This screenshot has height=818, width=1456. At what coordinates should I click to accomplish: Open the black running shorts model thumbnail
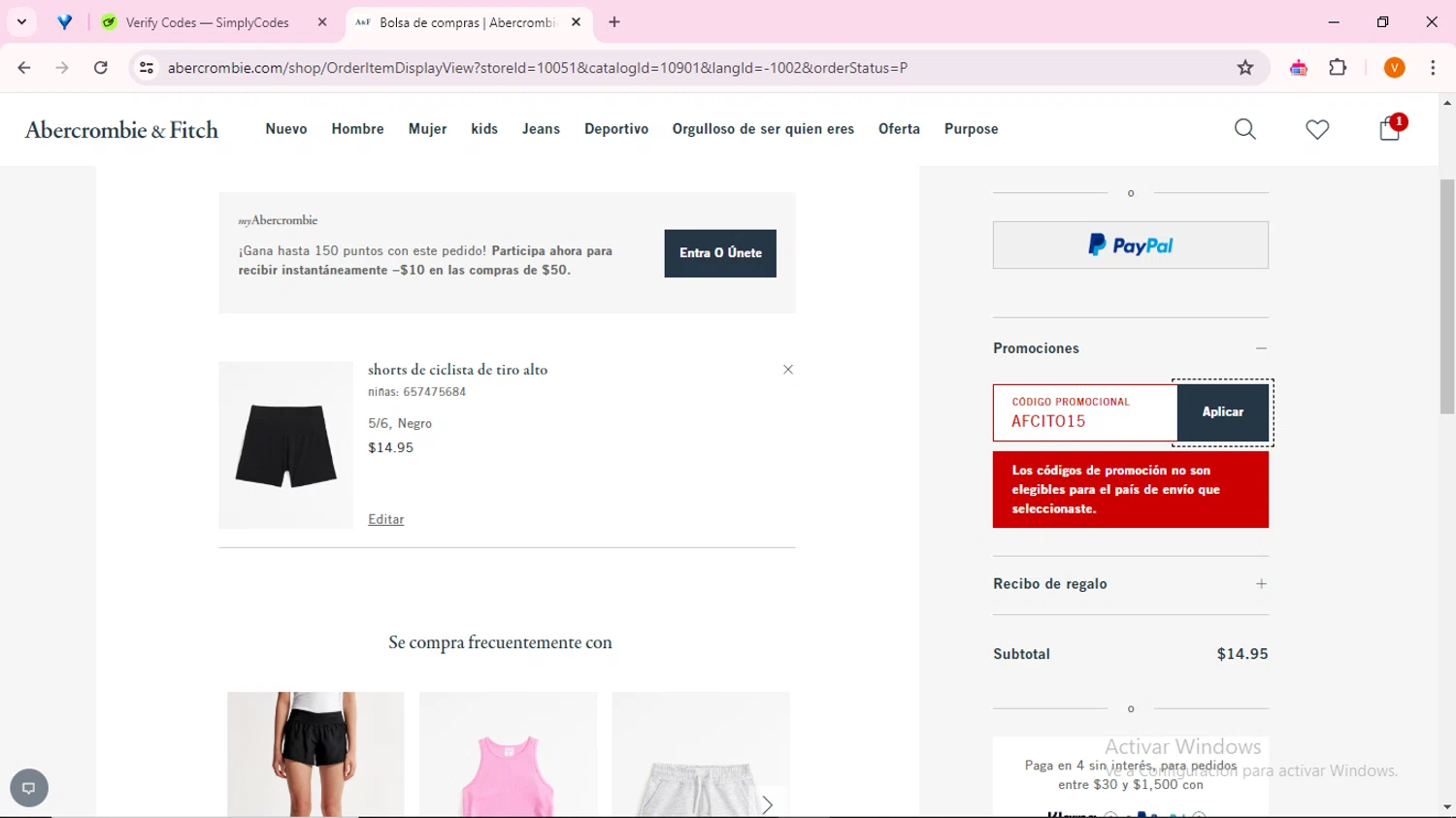click(x=315, y=755)
